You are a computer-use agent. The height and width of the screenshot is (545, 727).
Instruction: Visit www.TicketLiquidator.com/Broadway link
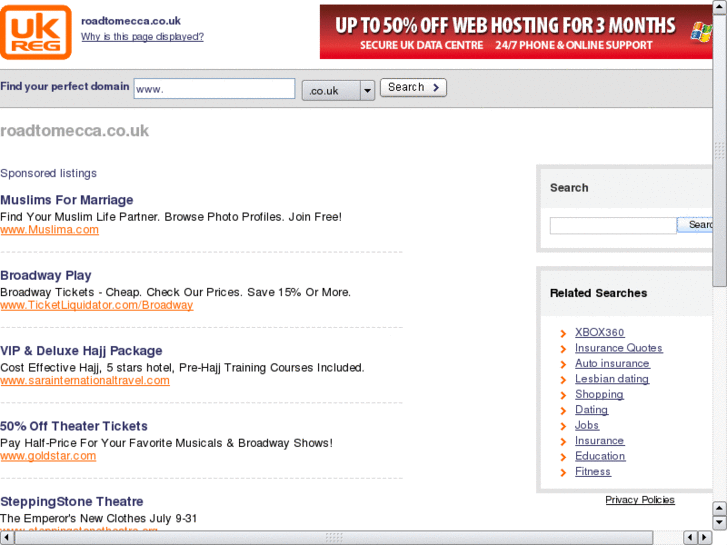[96, 305]
